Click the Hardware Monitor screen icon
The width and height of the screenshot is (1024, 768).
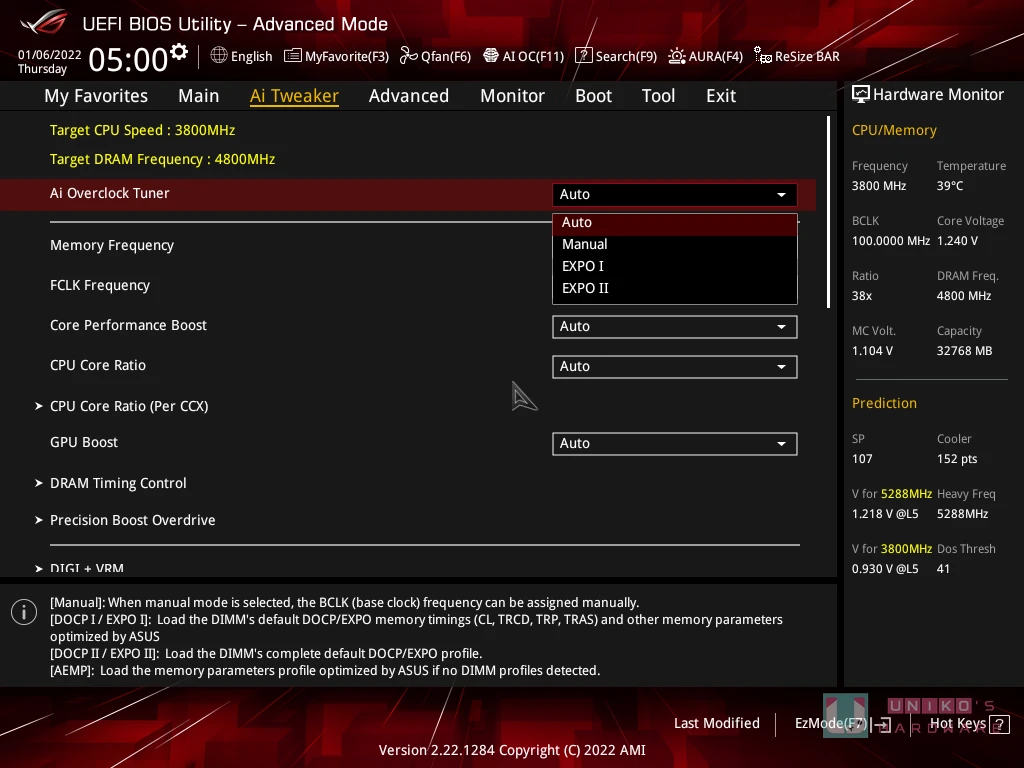[861, 95]
